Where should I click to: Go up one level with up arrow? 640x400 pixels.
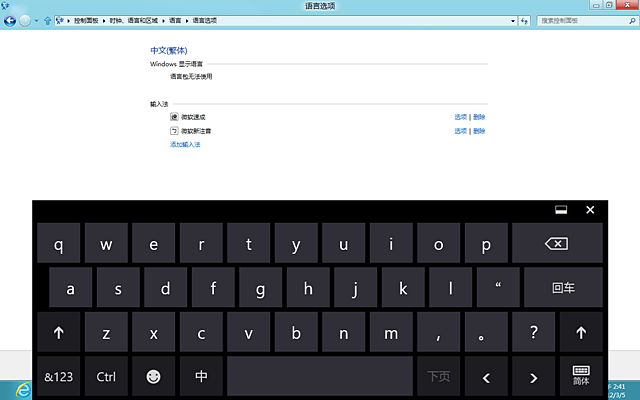(47, 20)
